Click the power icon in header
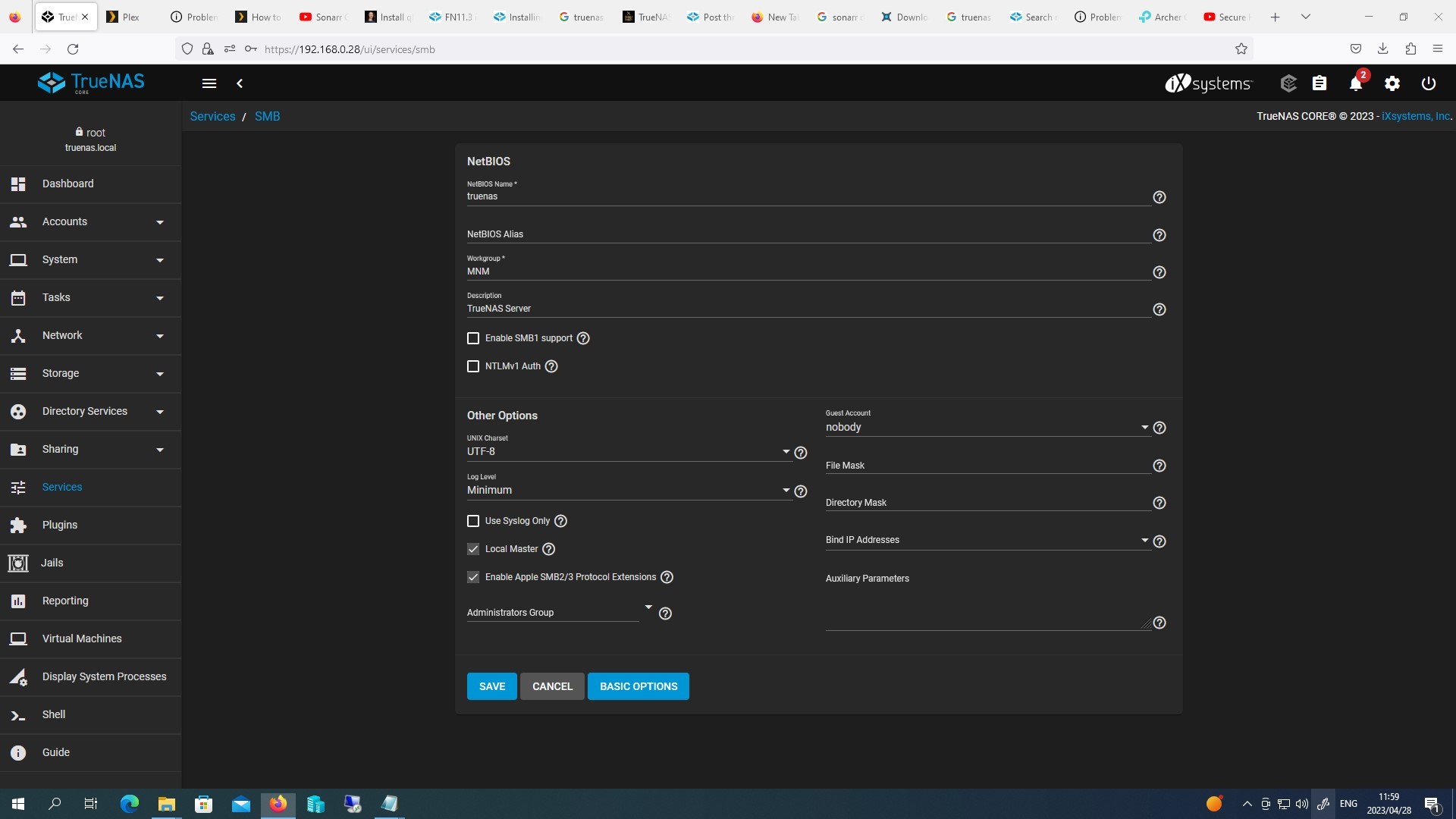1456x819 pixels. 1429,83
